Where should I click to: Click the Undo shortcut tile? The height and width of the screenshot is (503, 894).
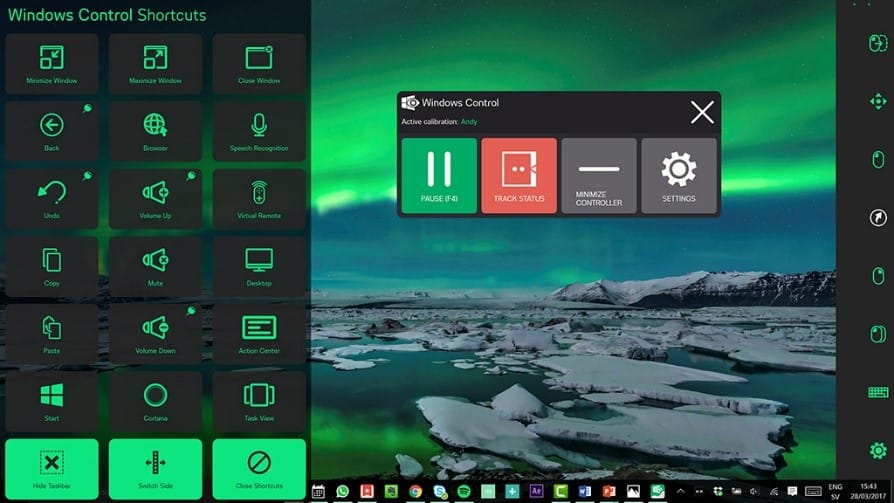52,198
